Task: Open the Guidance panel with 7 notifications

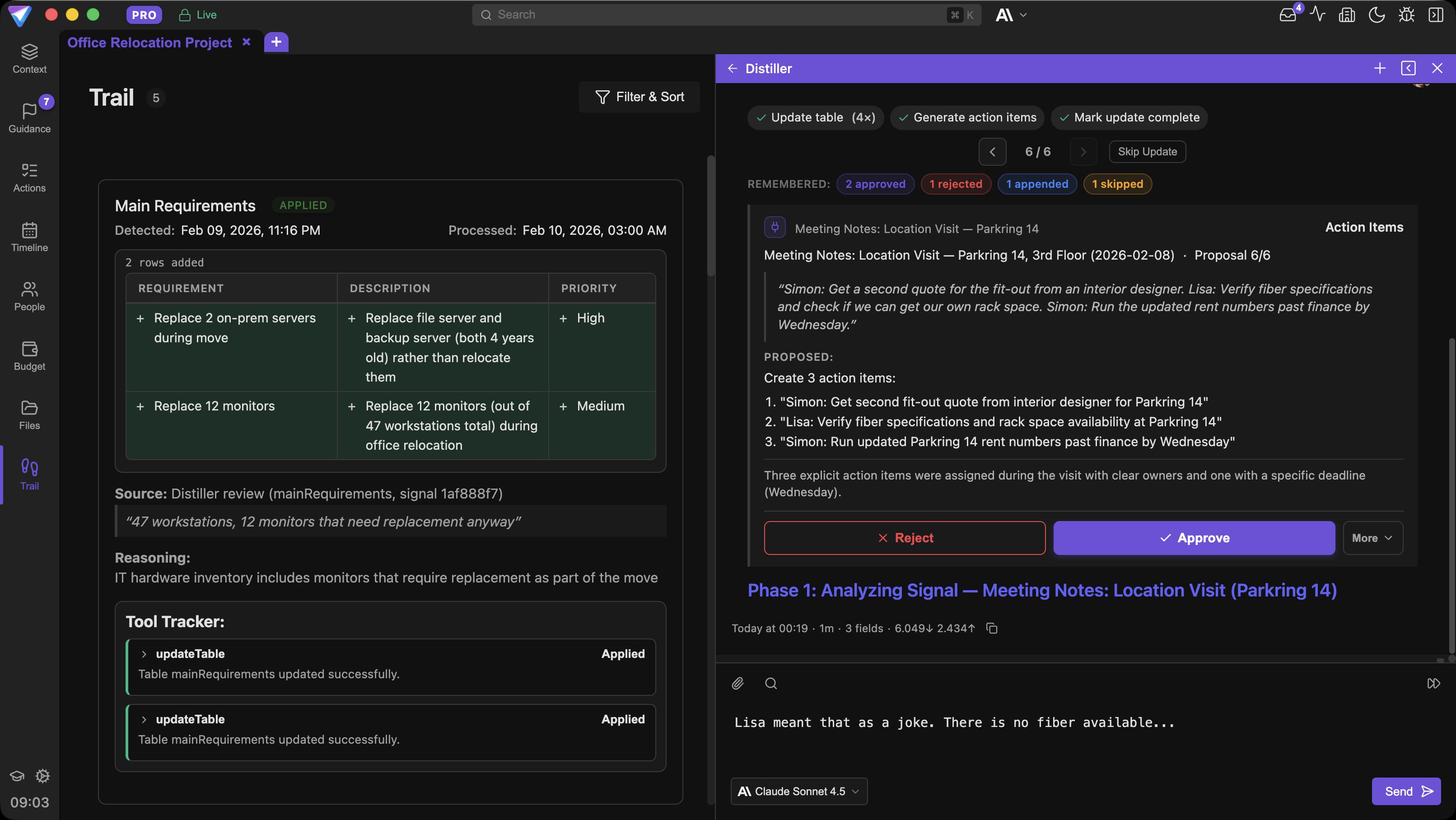Action: 29,117
